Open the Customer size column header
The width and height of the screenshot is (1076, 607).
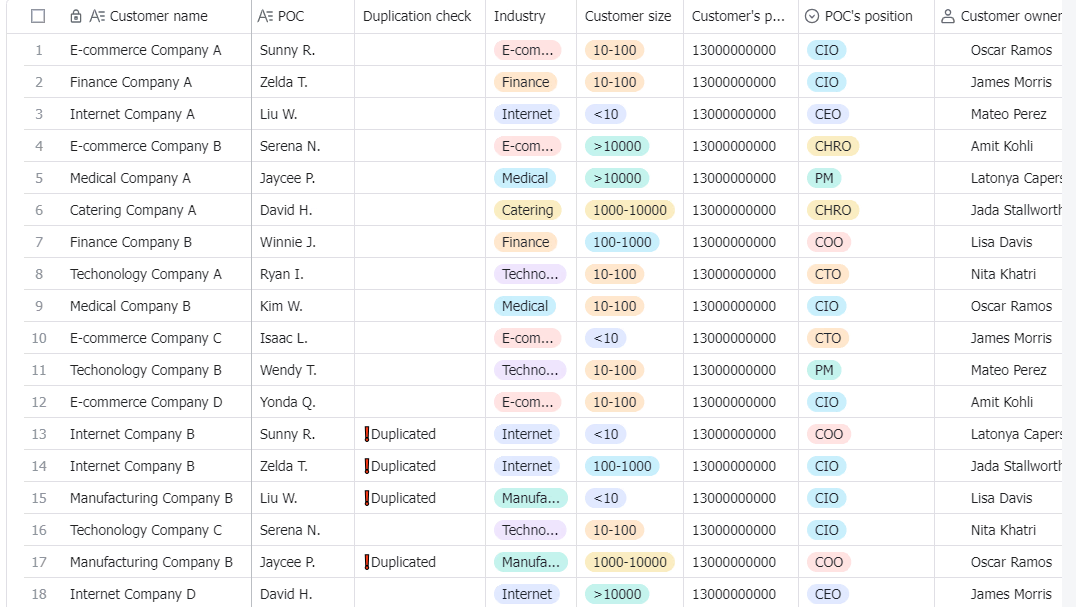[x=630, y=16]
